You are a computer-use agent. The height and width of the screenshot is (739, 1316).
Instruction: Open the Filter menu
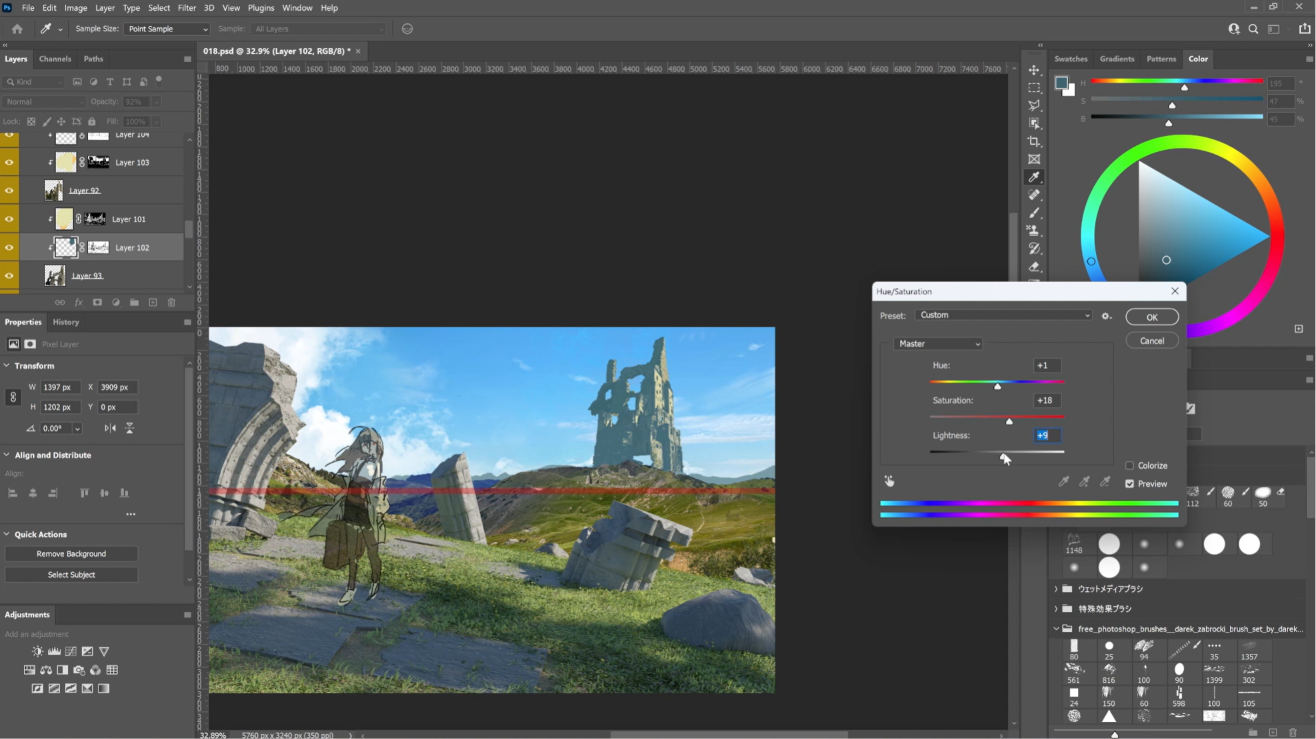click(187, 8)
